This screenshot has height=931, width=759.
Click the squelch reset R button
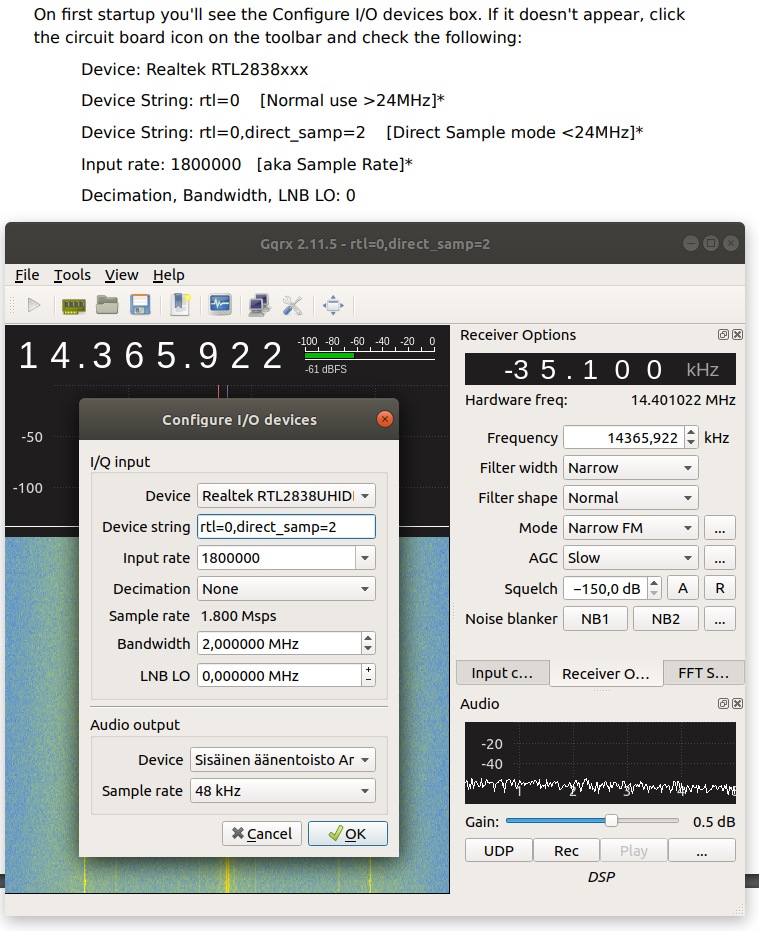click(720, 588)
